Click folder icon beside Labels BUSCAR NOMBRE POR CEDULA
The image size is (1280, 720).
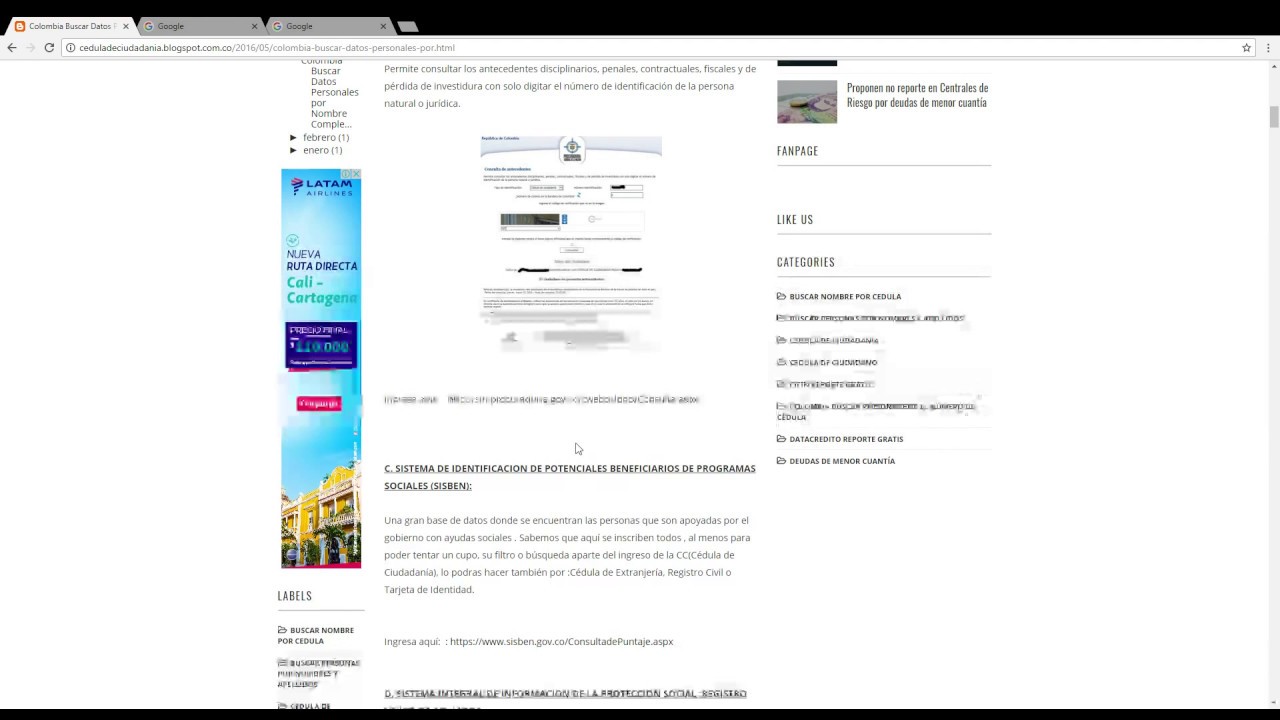282,630
